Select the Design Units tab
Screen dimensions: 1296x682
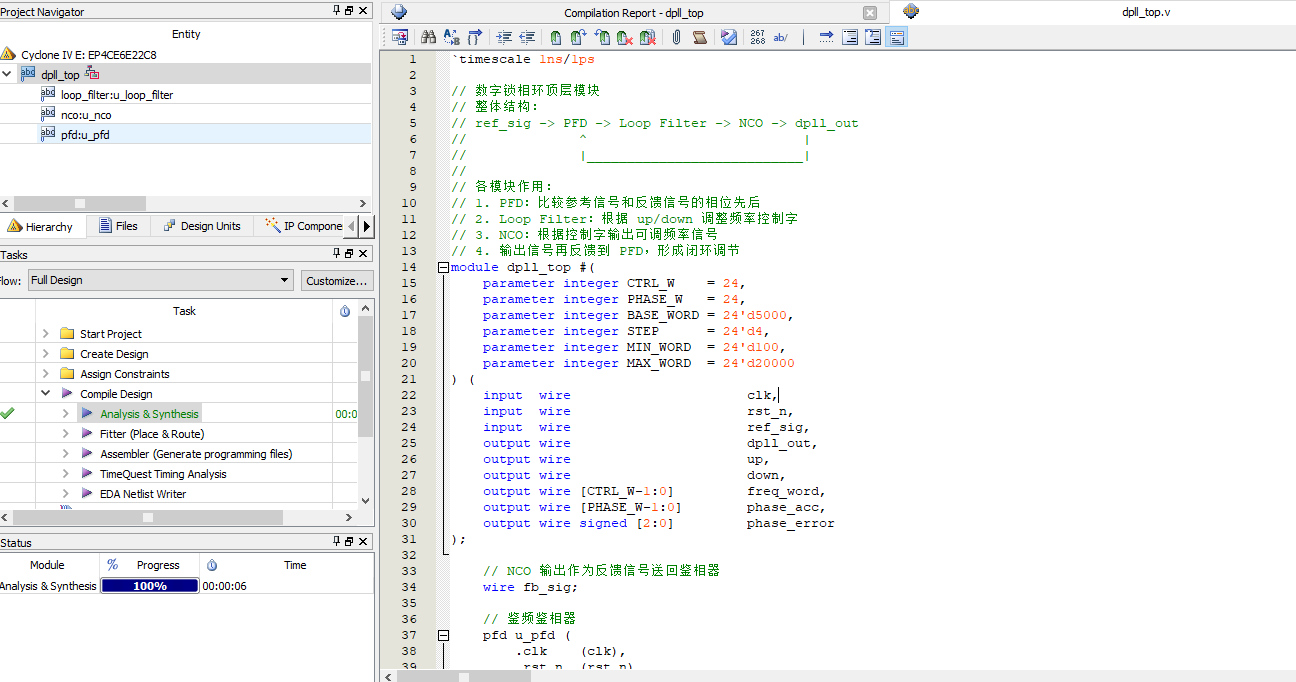(x=202, y=226)
